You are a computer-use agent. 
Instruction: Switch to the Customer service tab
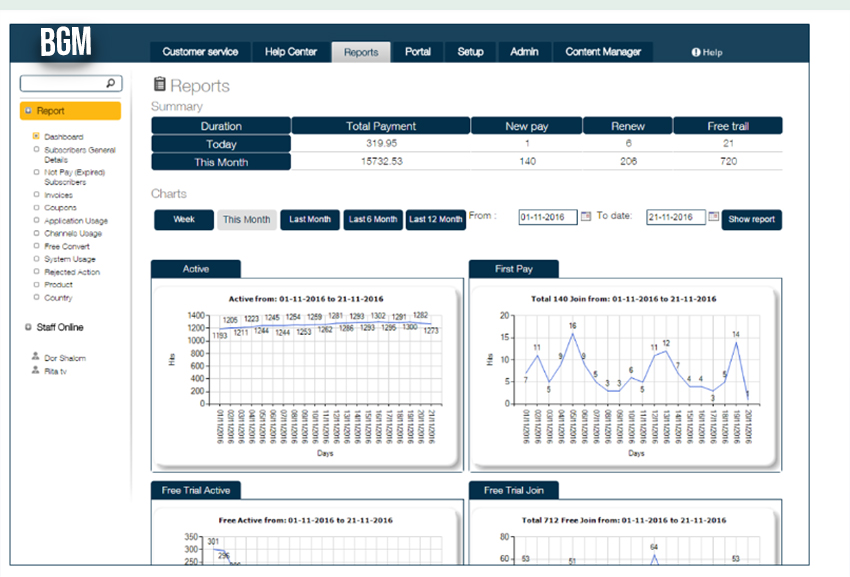(x=200, y=52)
